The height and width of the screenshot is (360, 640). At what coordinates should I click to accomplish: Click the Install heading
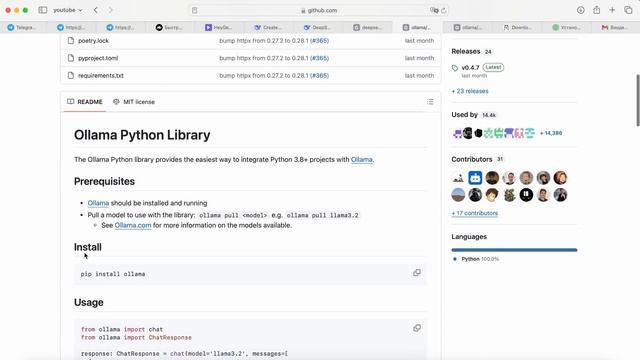tap(88, 247)
